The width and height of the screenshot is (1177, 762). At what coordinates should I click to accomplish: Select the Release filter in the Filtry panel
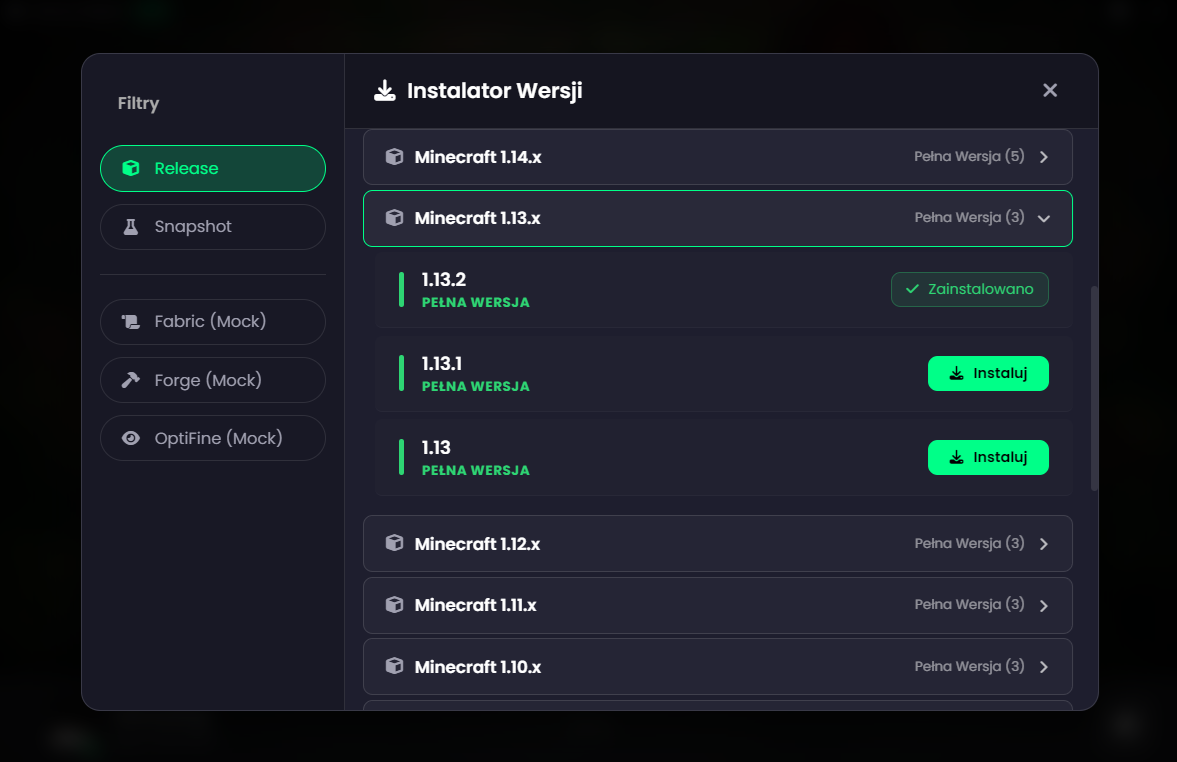pyautogui.click(x=212, y=168)
